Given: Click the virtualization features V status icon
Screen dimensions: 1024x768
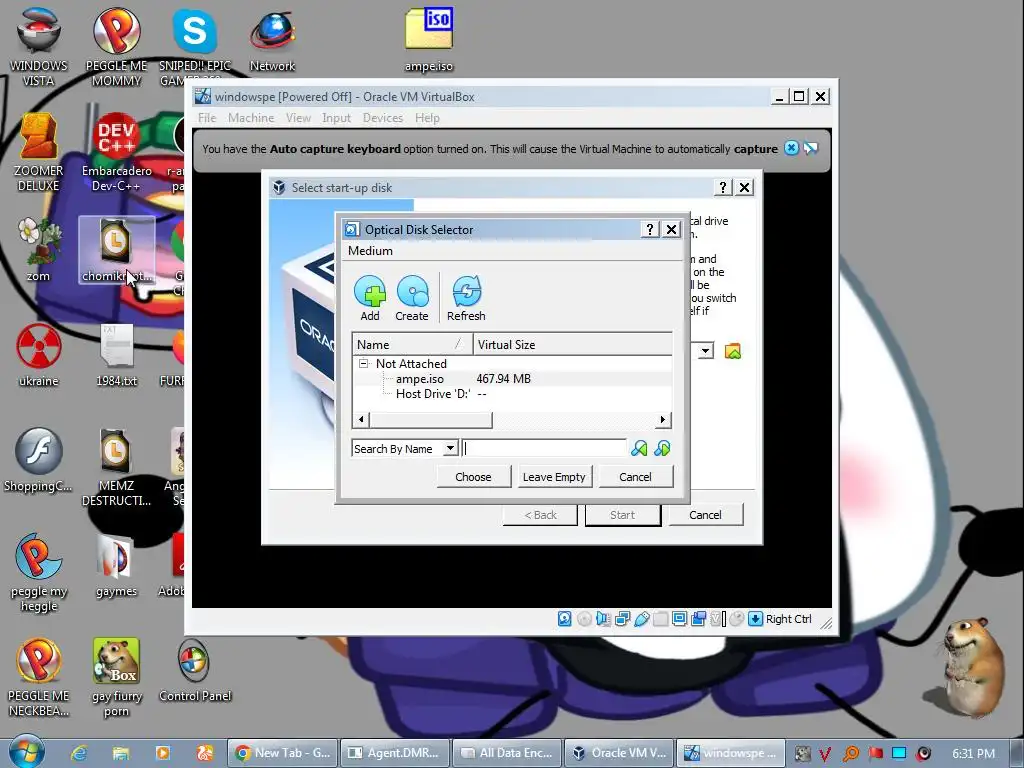Looking at the screenshot, I should 717,618.
